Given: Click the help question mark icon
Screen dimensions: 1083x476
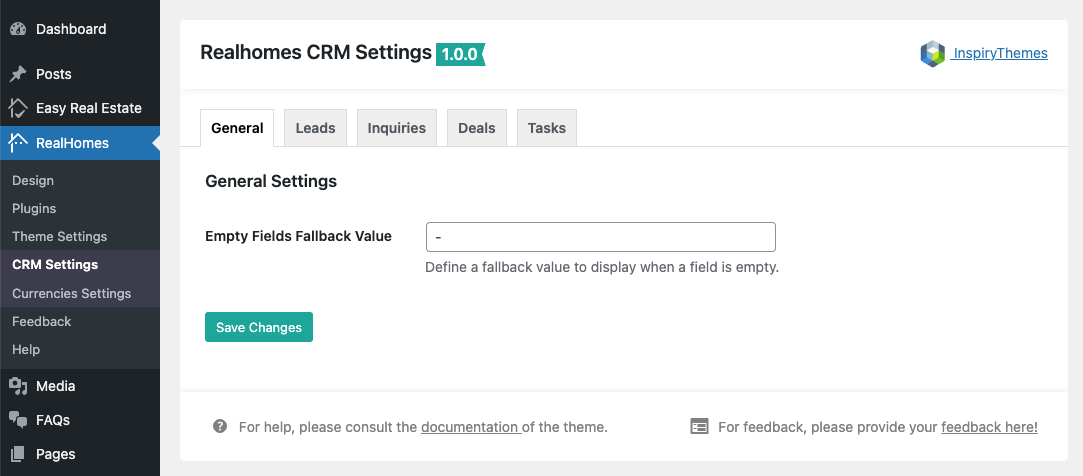Looking at the screenshot, I should [x=220, y=426].
